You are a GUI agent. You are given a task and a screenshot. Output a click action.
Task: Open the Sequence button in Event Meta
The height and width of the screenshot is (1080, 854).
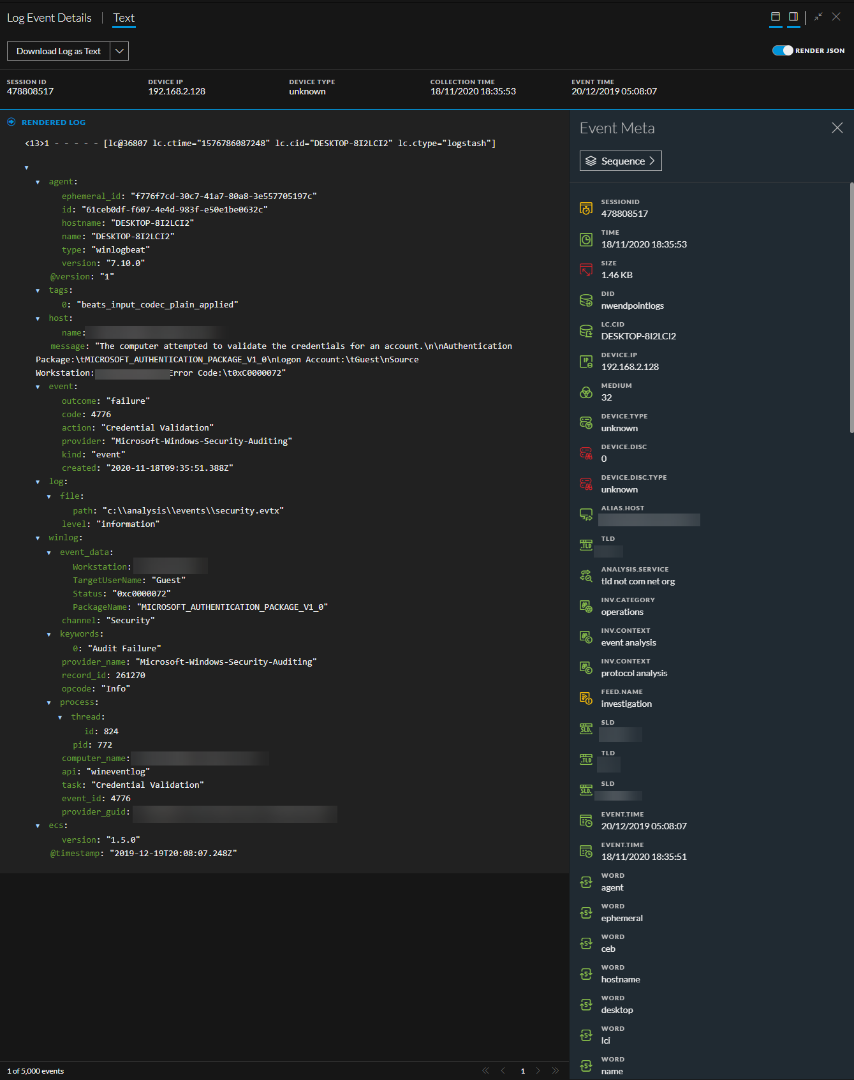[620, 160]
